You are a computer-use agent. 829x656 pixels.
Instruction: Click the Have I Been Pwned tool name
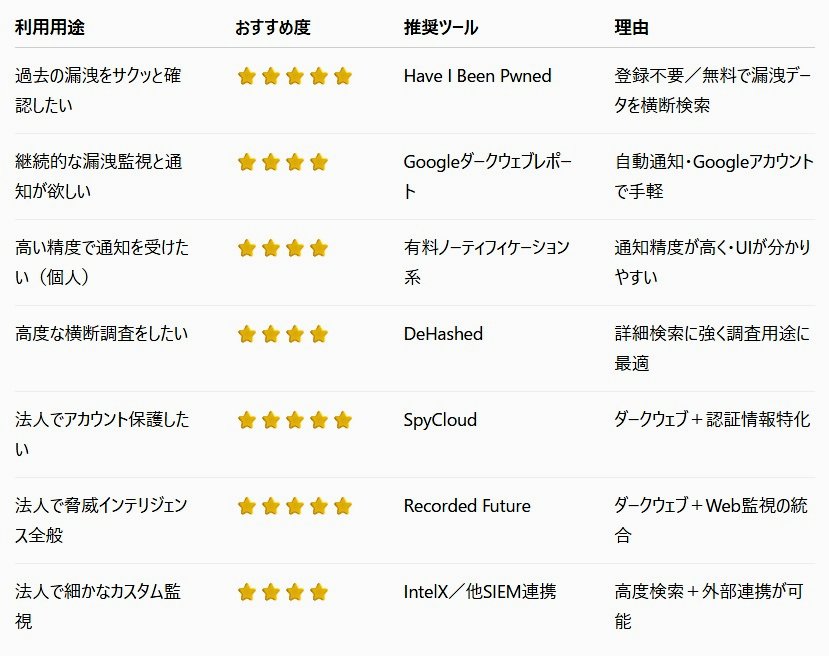[477, 76]
